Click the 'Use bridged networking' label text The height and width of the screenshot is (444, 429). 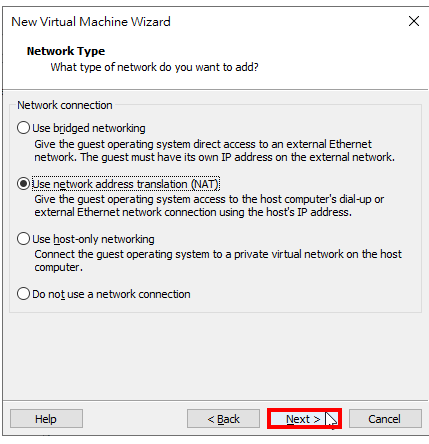(89, 128)
